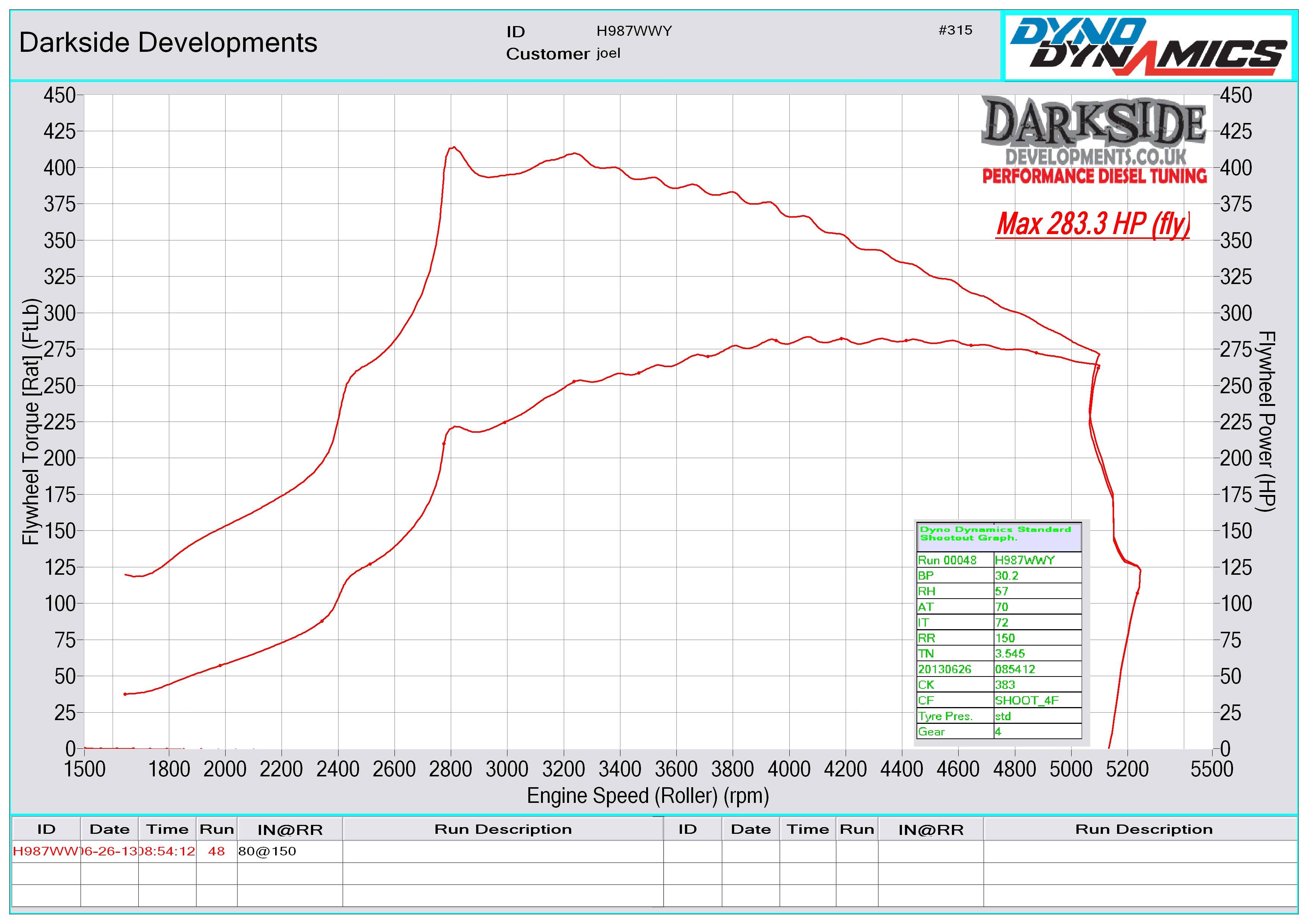Click the CK value '383'
The image size is (1308, 924).
pyautogui.click(x=1005, y=685)
